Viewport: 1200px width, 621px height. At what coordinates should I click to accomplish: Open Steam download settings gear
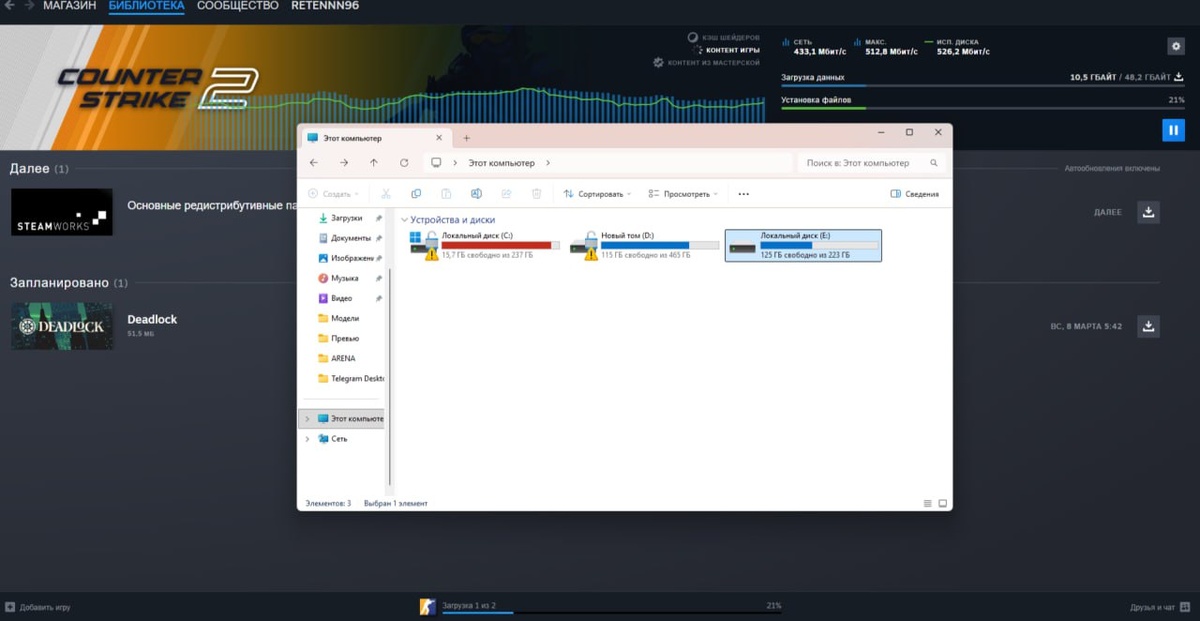coord(1176,47)
